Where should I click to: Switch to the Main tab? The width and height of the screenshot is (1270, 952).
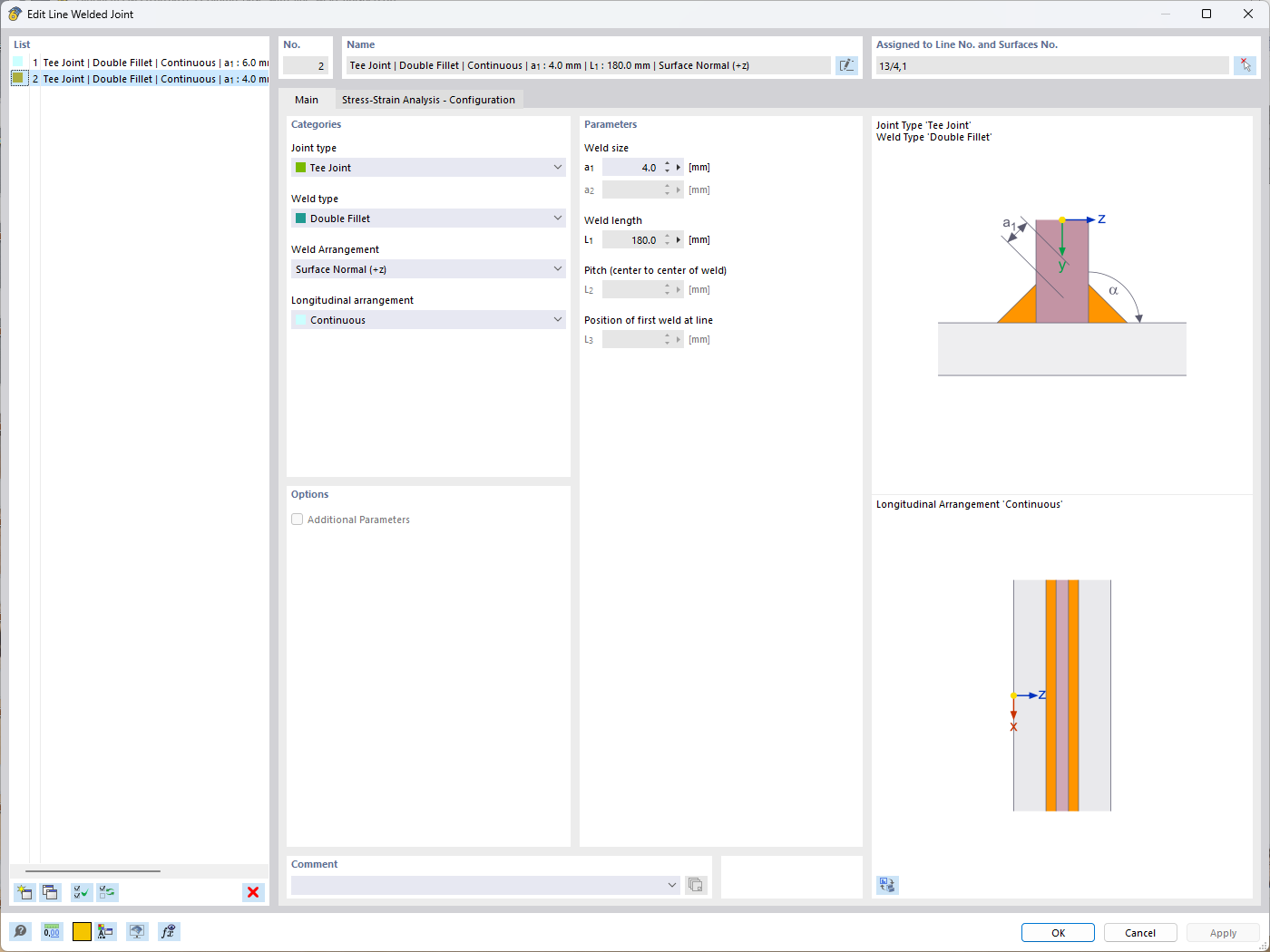coord(307,100)
